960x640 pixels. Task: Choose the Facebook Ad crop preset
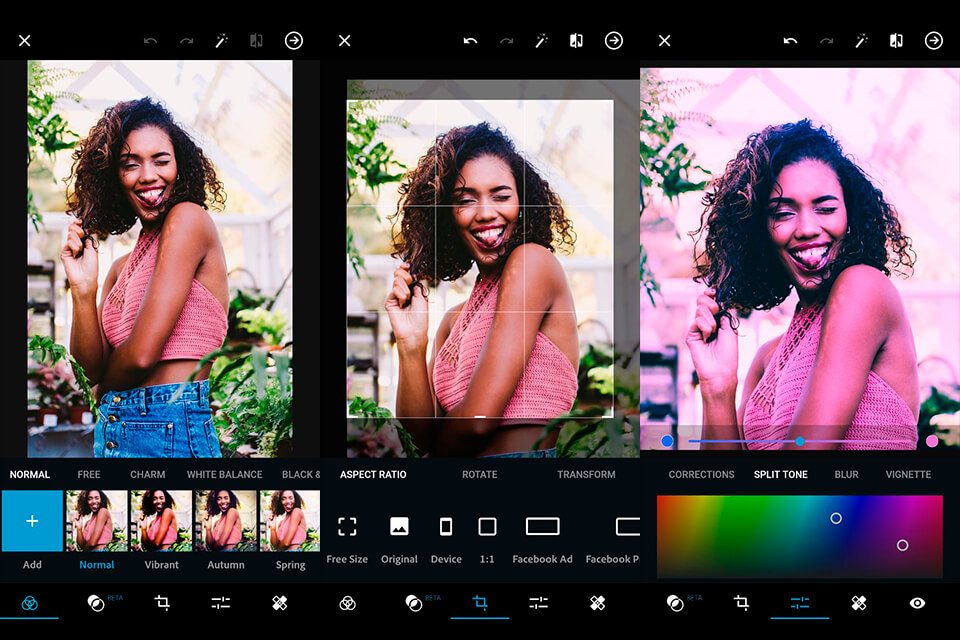point(542,527)
